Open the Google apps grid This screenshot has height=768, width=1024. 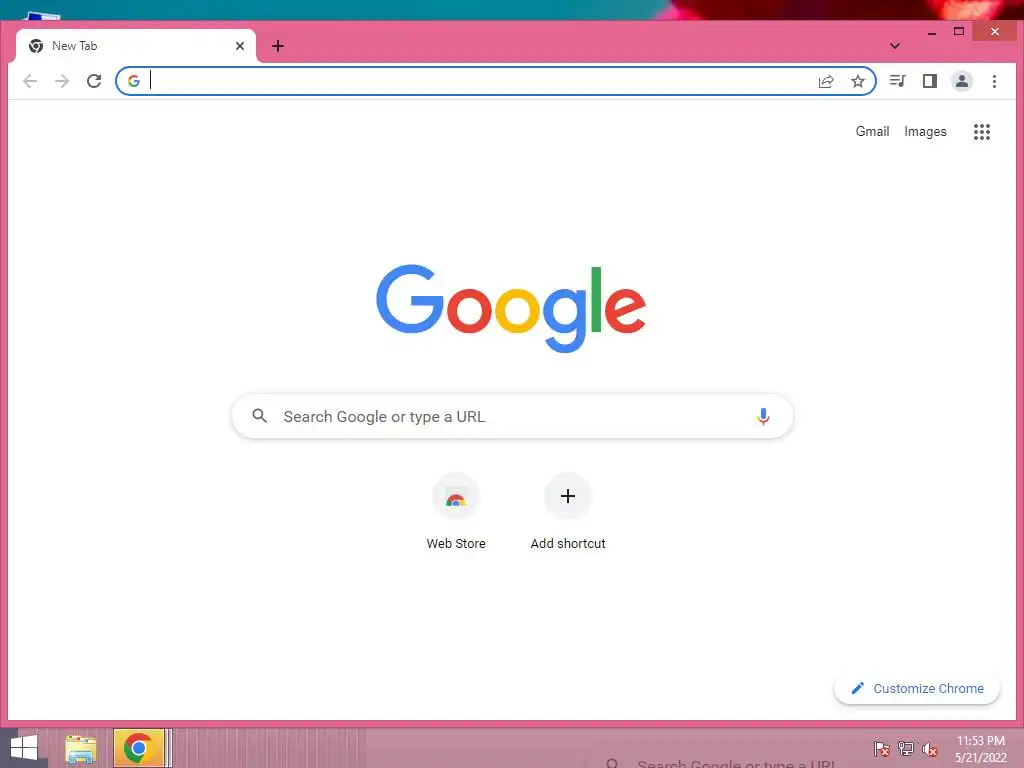tap(982, 132)
